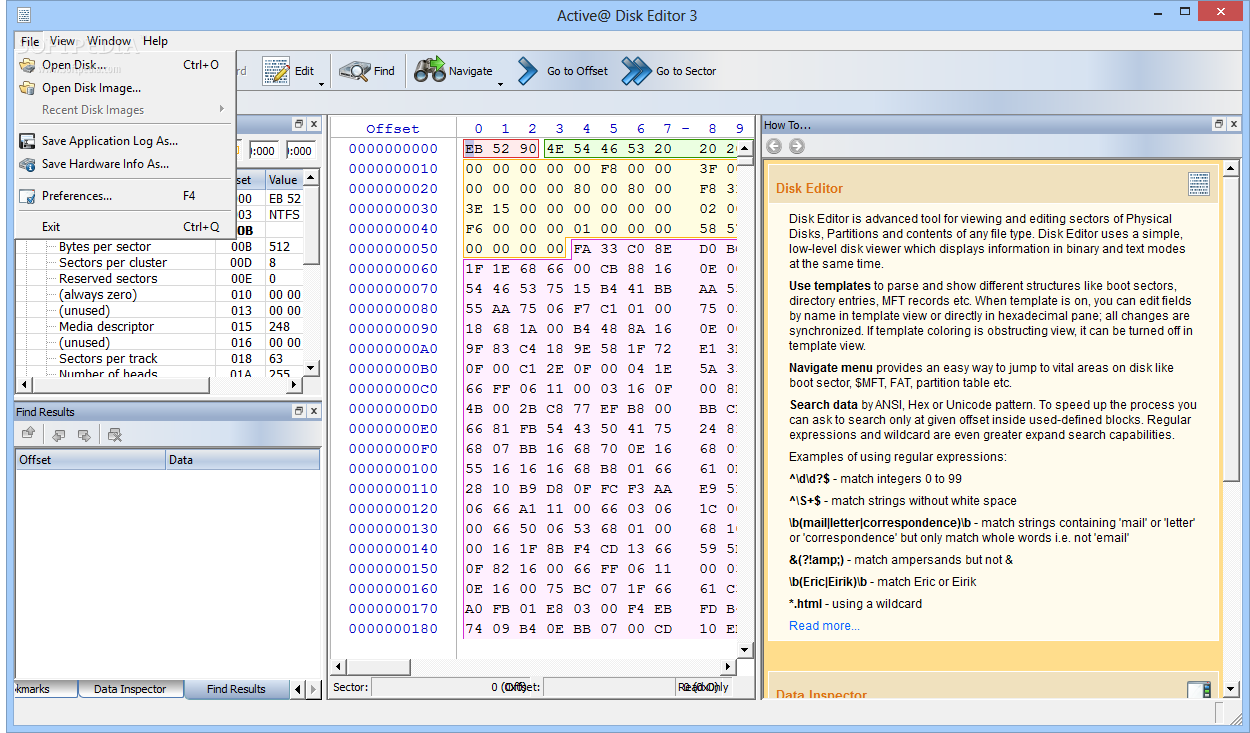Click the Preferences icon in File menu

27,196
